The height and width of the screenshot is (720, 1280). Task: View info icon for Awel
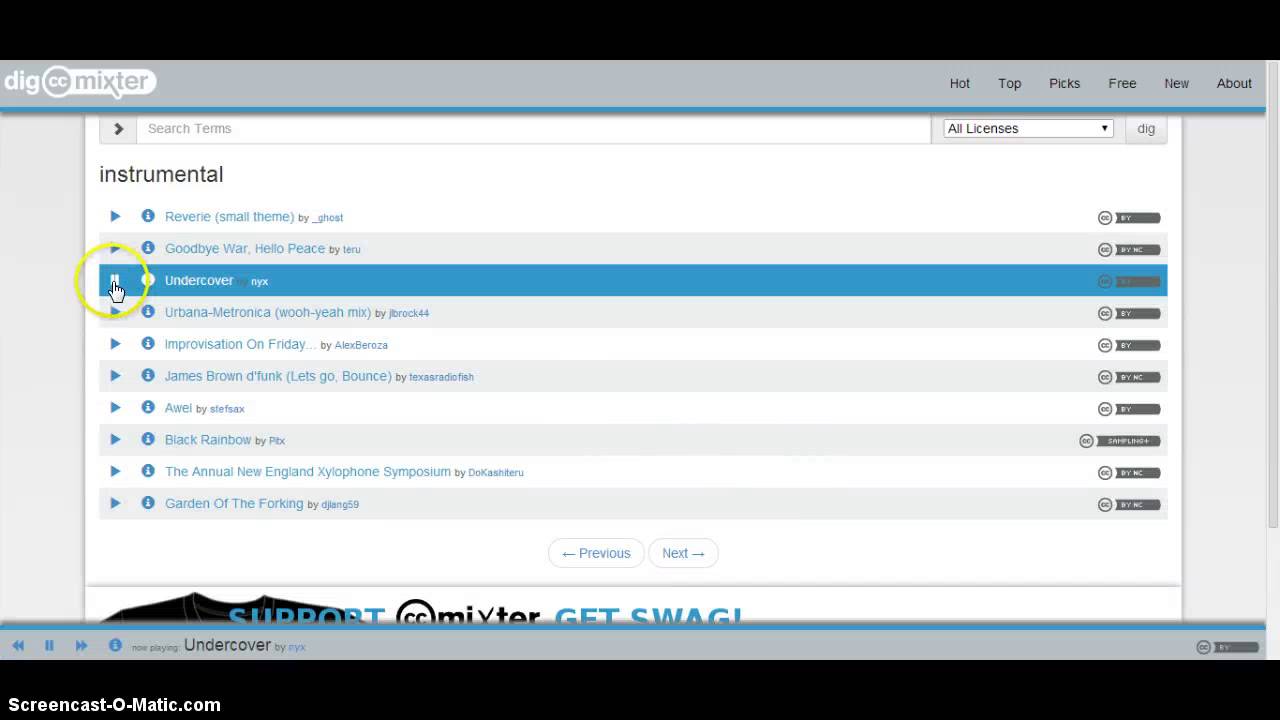[148, 408]
